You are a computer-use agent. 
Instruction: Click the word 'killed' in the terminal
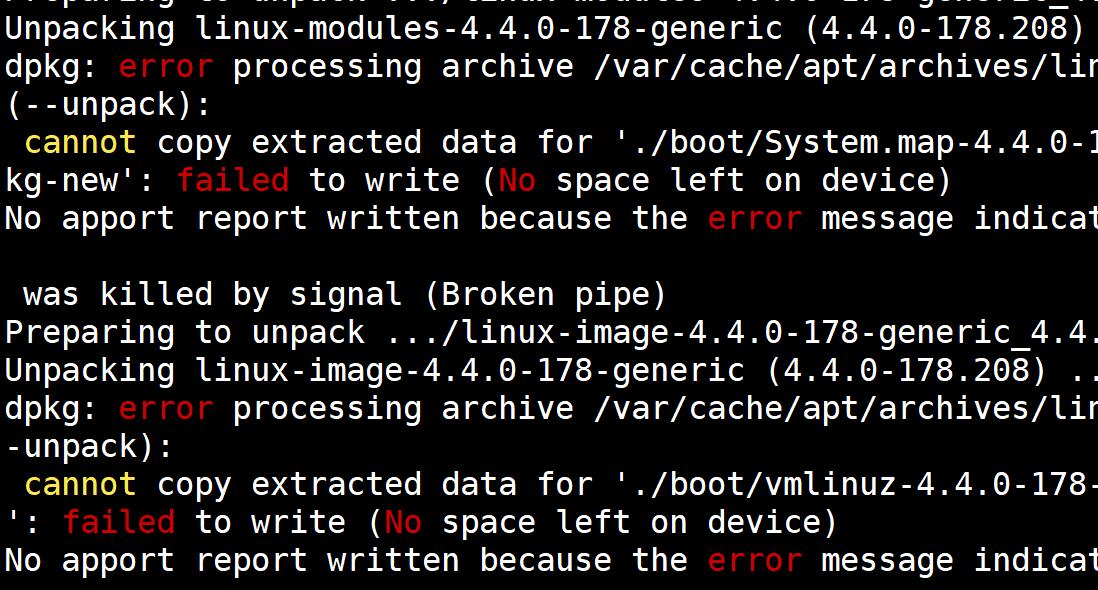pos(156,295)
